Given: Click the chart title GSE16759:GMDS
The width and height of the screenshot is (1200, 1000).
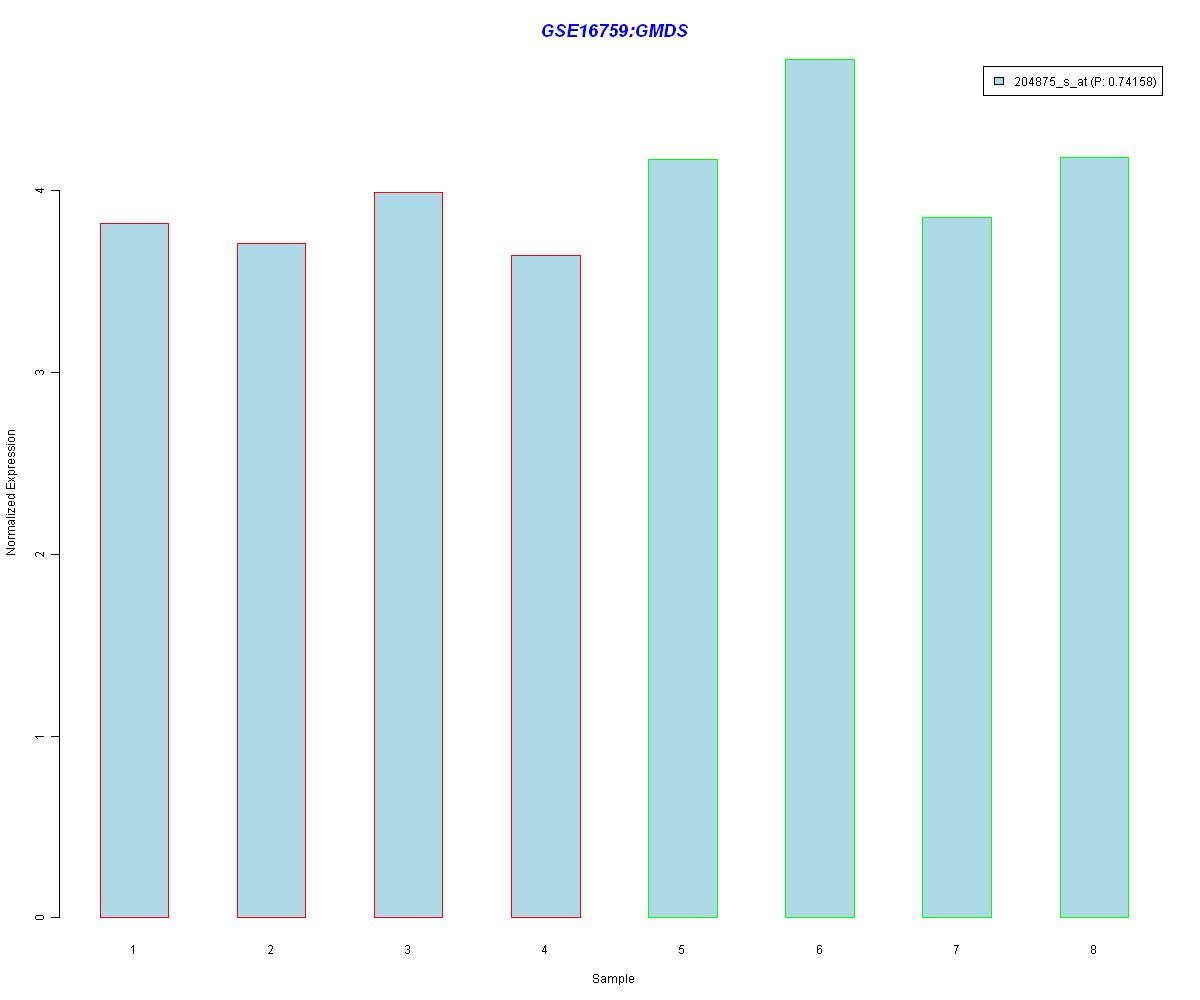Looking at the screenshot, I should pyautogui.click(x=614, y=31).
